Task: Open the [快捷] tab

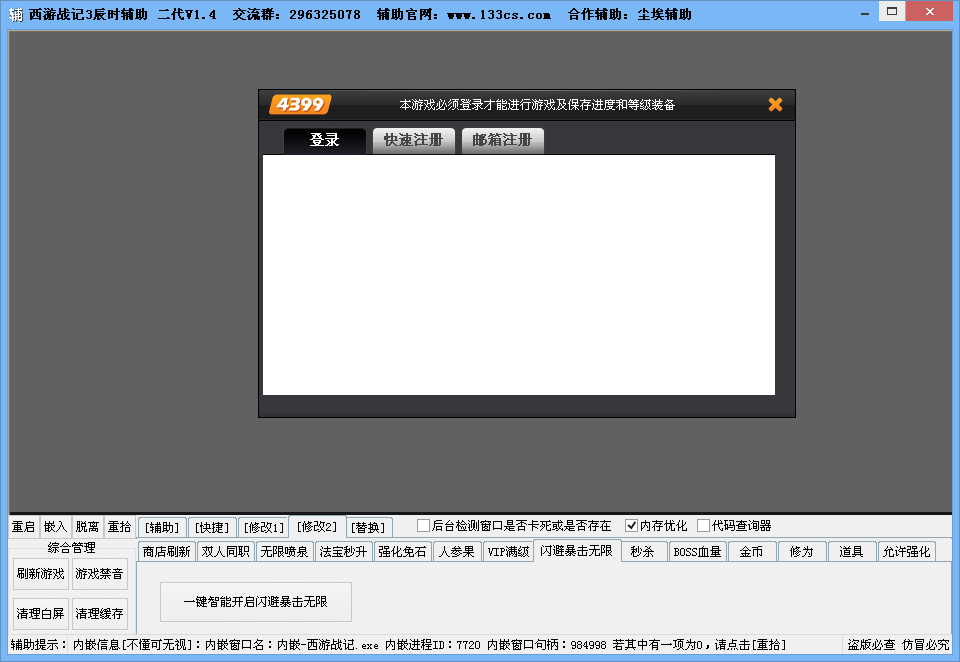Action: (x=212, y=527)
